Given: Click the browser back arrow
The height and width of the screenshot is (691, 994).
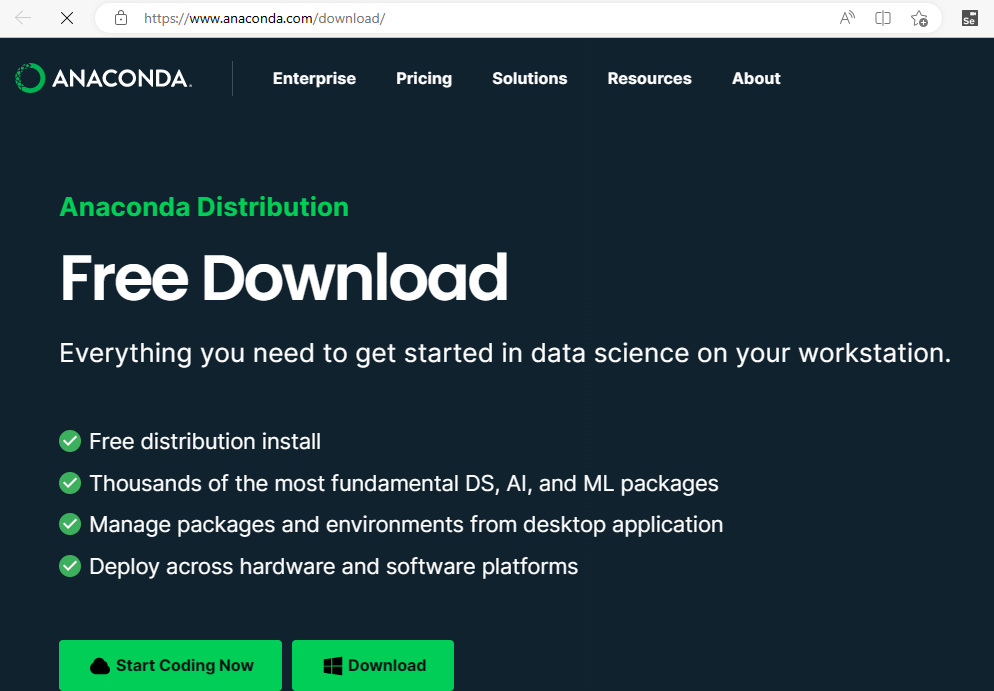Looking at the screenshot, I should (23, 18).
